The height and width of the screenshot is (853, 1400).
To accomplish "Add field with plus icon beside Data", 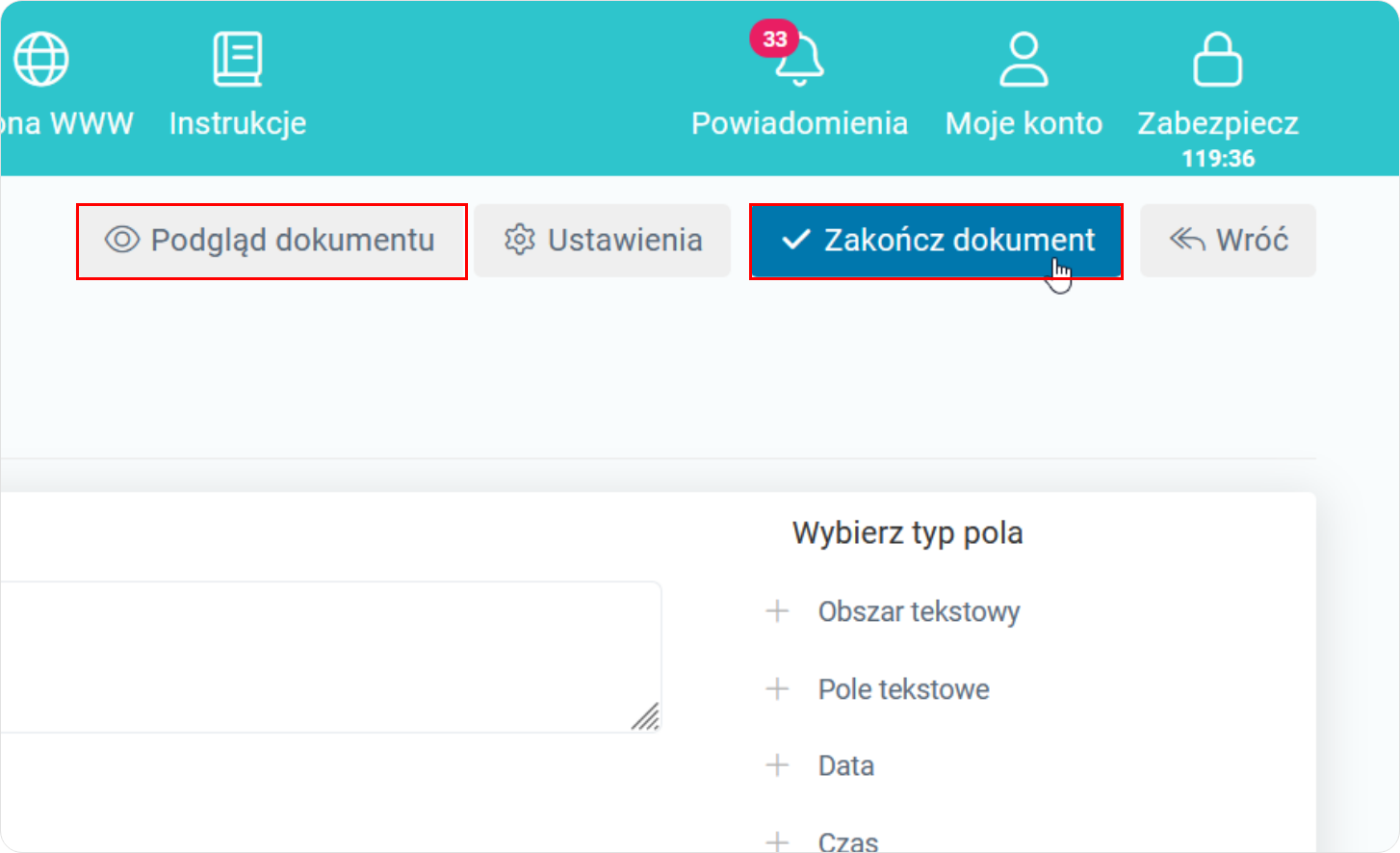I will tap(777, 765).
